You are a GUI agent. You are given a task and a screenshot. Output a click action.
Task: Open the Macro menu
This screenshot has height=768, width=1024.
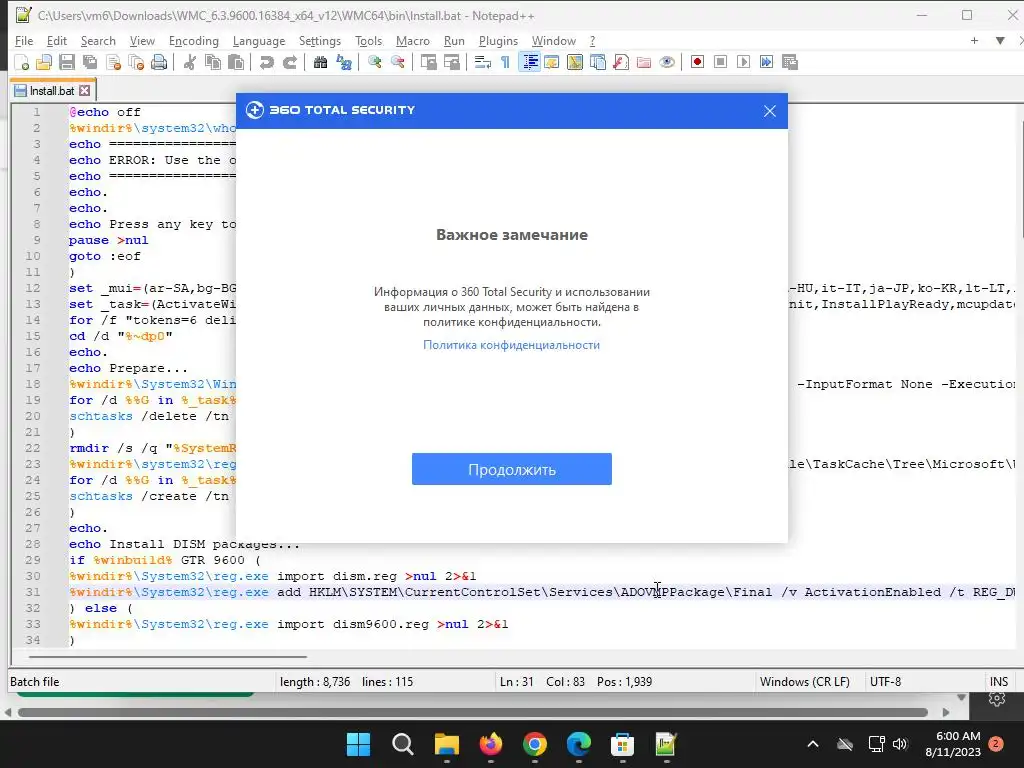(x=413, y=40)
